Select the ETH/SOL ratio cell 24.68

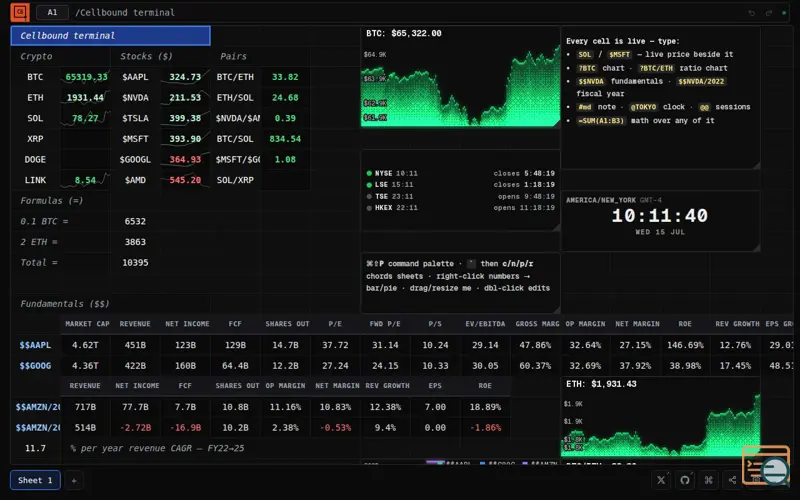tap(285, 97)
